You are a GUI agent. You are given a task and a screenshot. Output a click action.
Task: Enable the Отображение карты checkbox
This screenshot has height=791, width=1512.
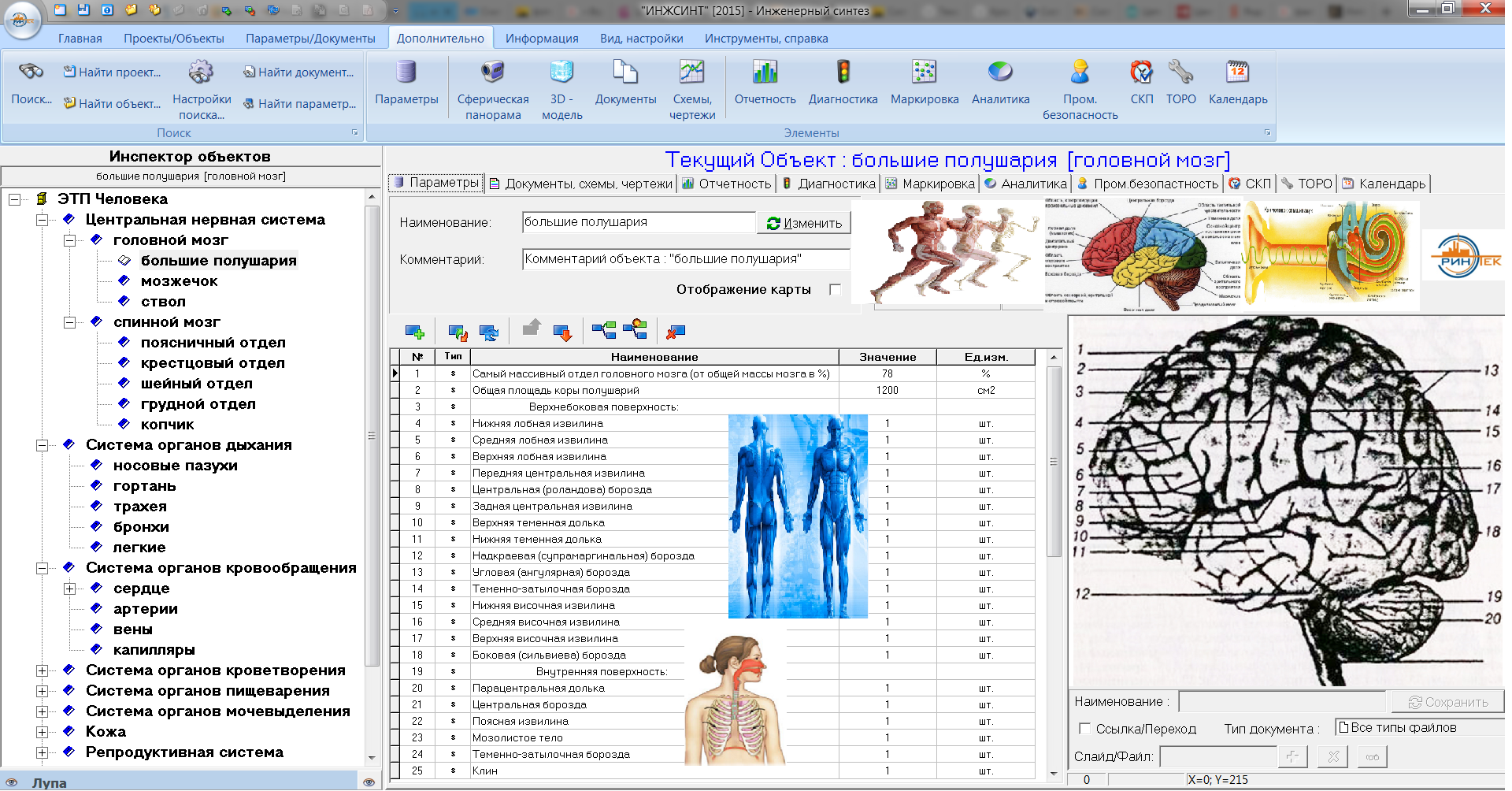tap(835, 290)
